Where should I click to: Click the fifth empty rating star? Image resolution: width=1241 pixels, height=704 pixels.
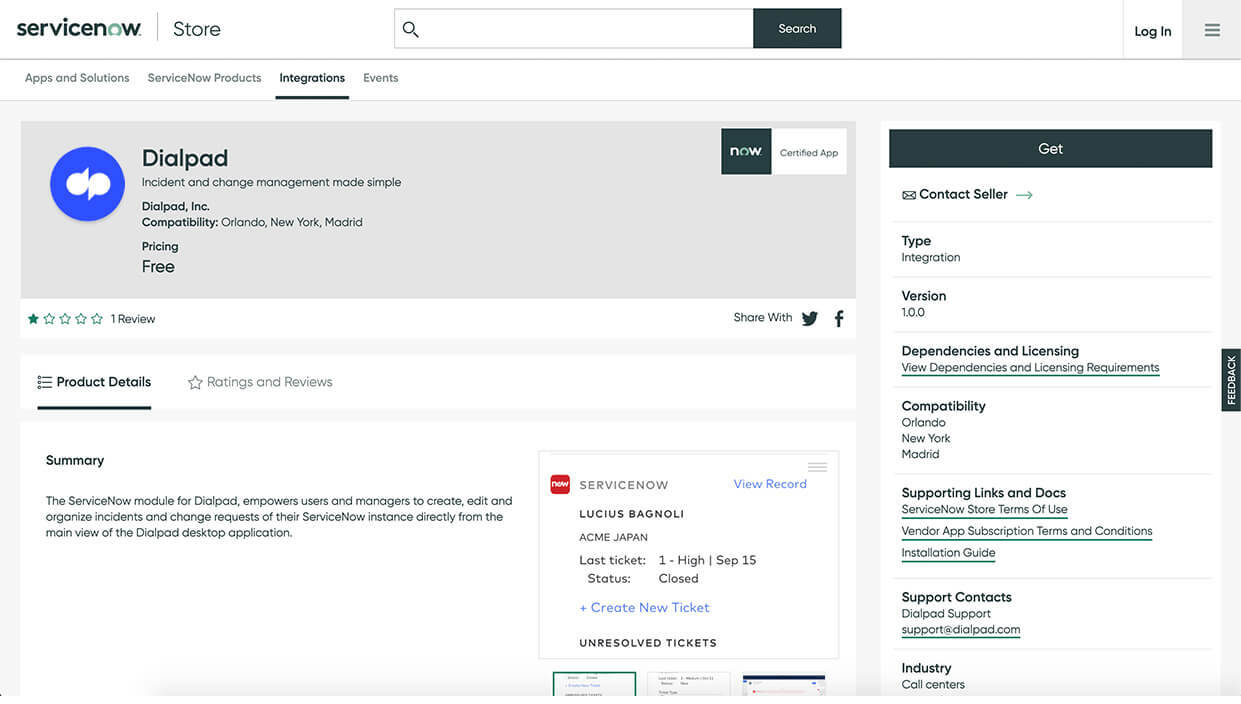click(x=97, y=319)
